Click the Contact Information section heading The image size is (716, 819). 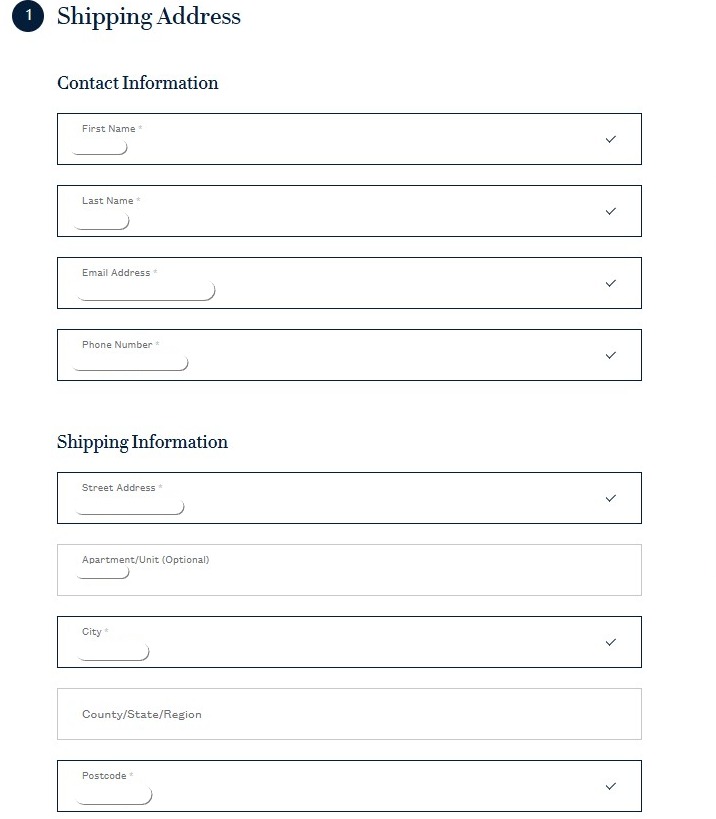pyautogui.click(x=137, y=83)
